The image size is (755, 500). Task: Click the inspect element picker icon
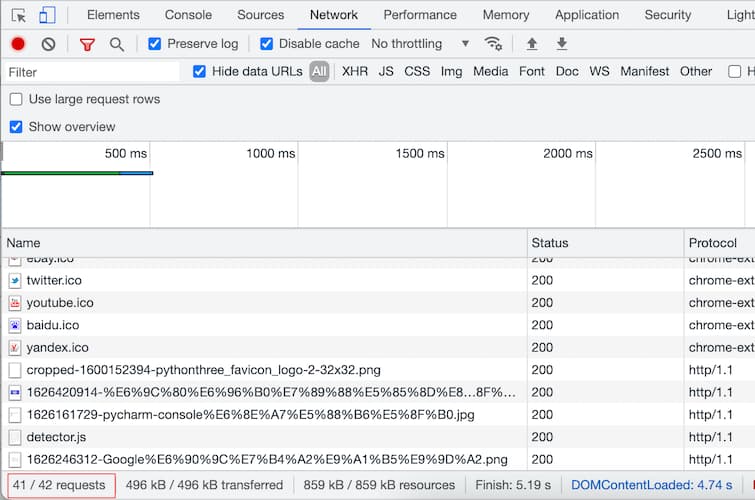click(18, 15)
